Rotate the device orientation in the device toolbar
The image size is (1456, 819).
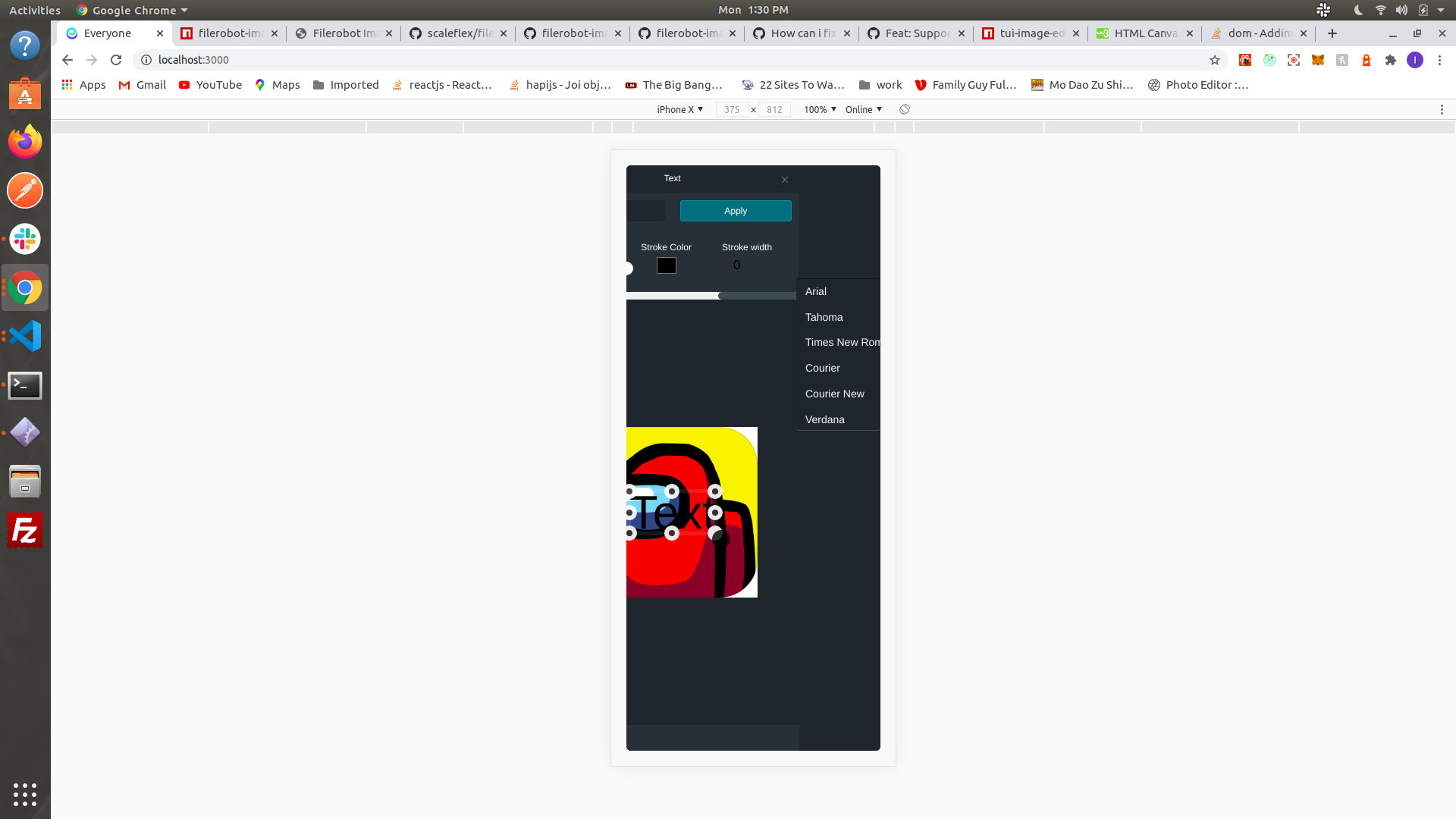coord(904,109)
